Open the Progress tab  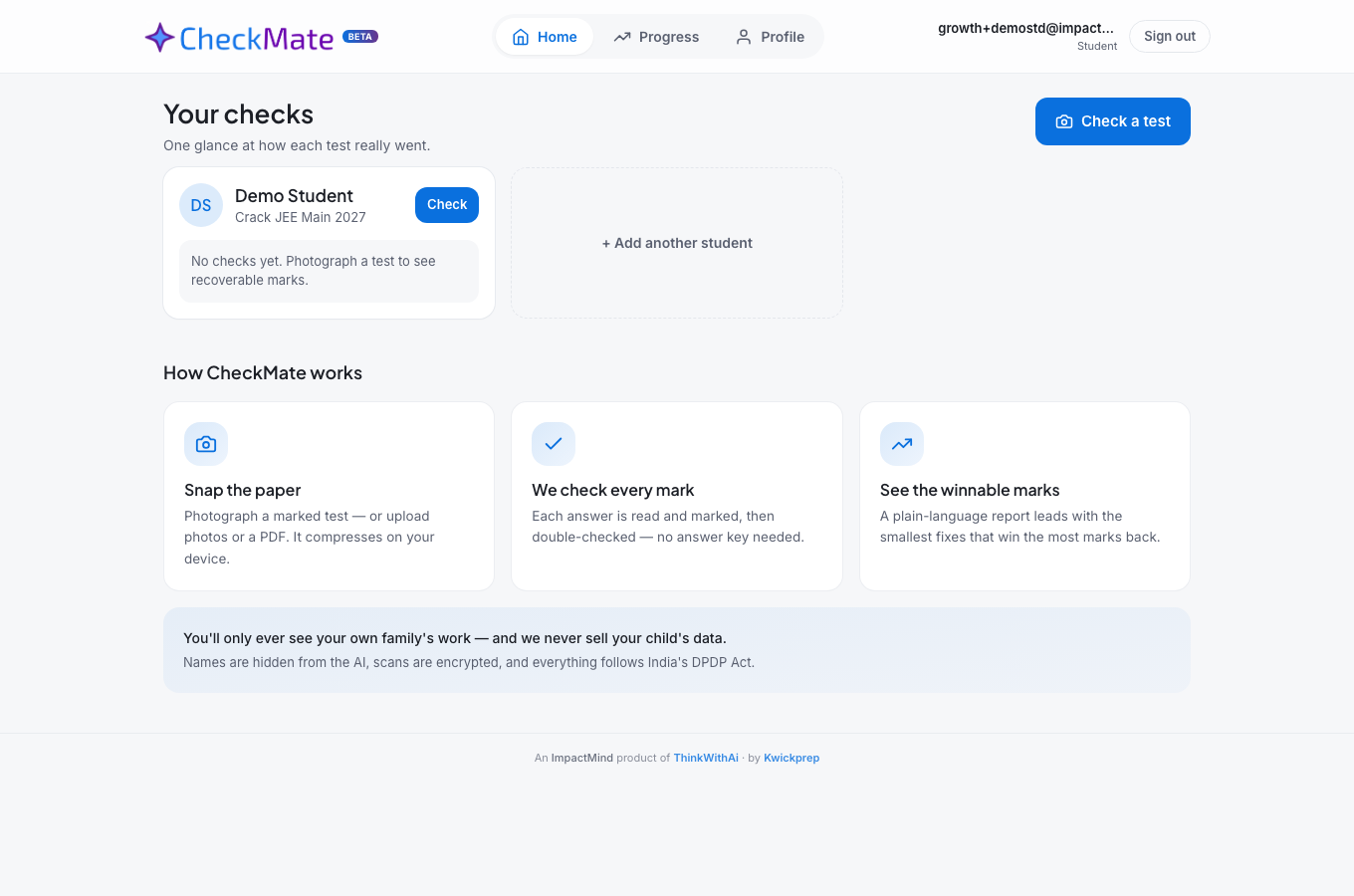(656, 37)
